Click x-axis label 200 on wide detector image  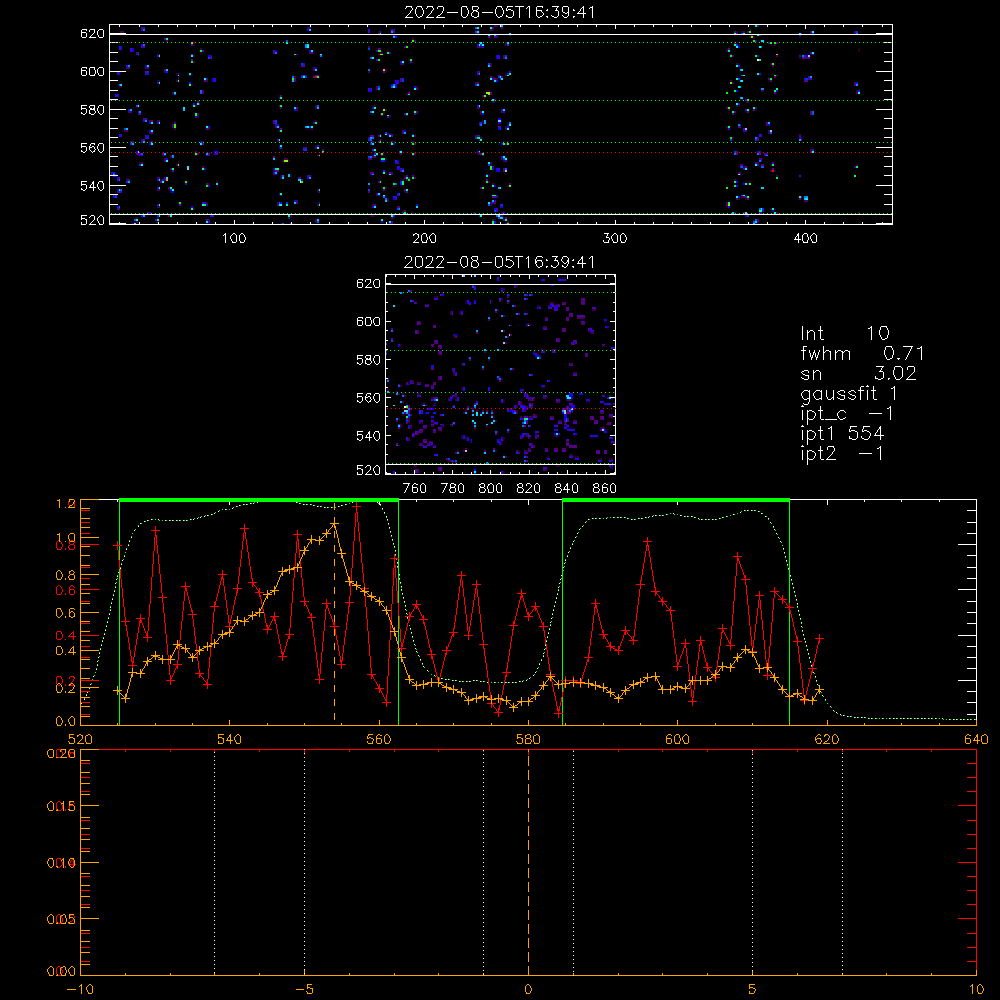[424, 239]
